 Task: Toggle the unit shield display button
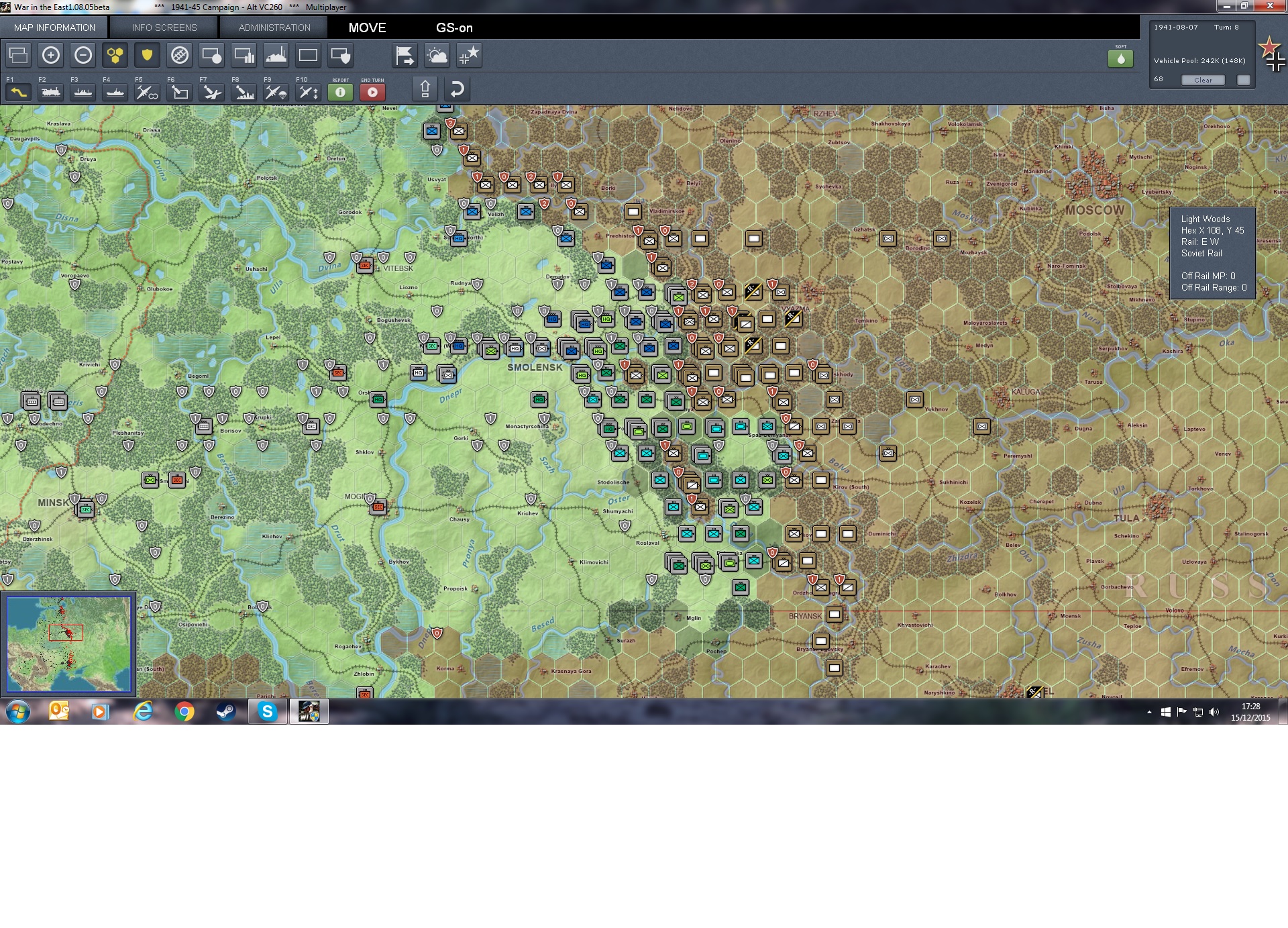coord(147,56)
